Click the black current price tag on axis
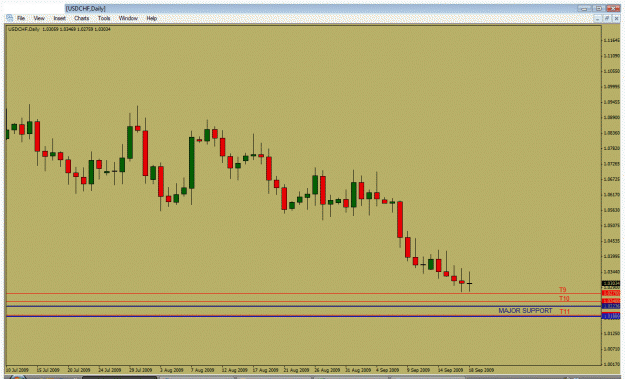Screen dimensions: 625x379 [x=611, y=284]
